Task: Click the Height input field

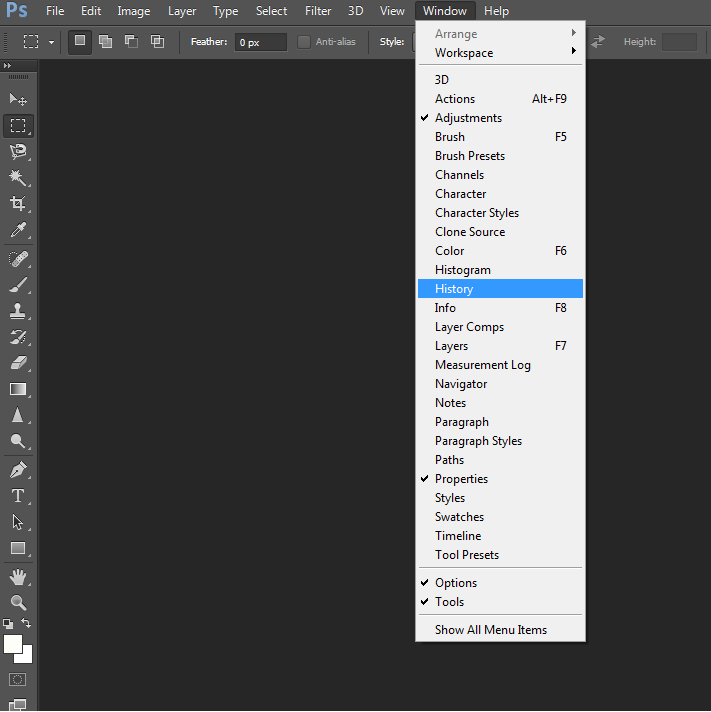Action: 679,42
